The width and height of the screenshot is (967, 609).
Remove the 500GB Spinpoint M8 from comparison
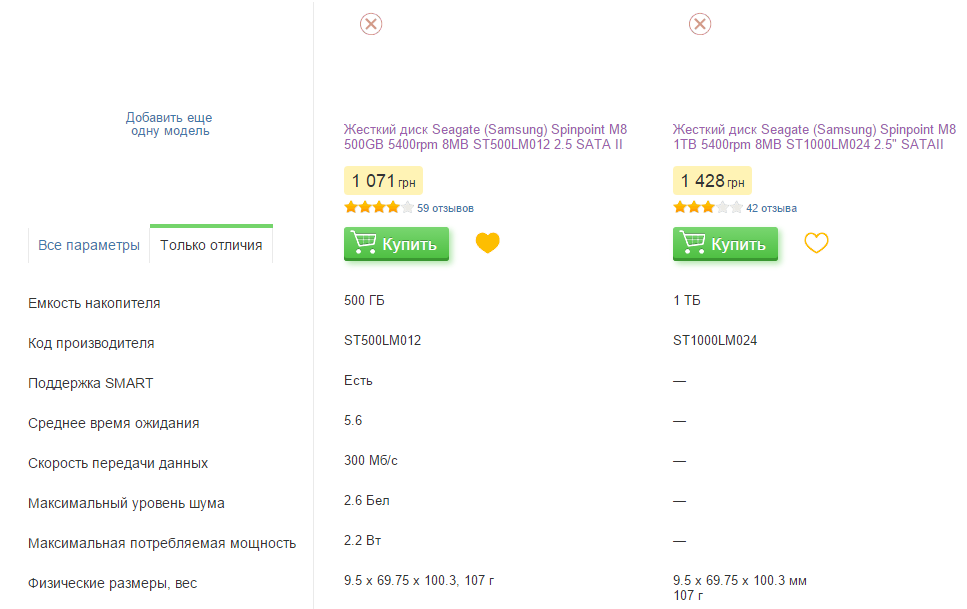[371, 24]
